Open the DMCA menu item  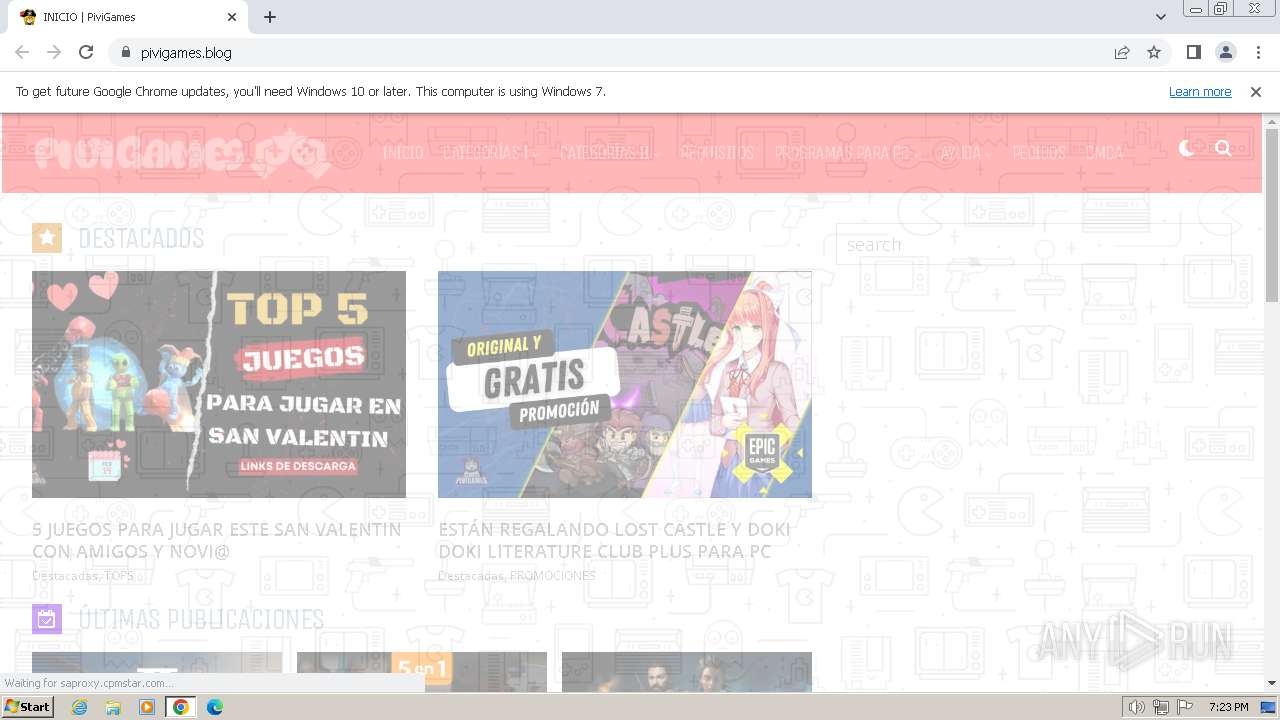tap(1105, 153)
